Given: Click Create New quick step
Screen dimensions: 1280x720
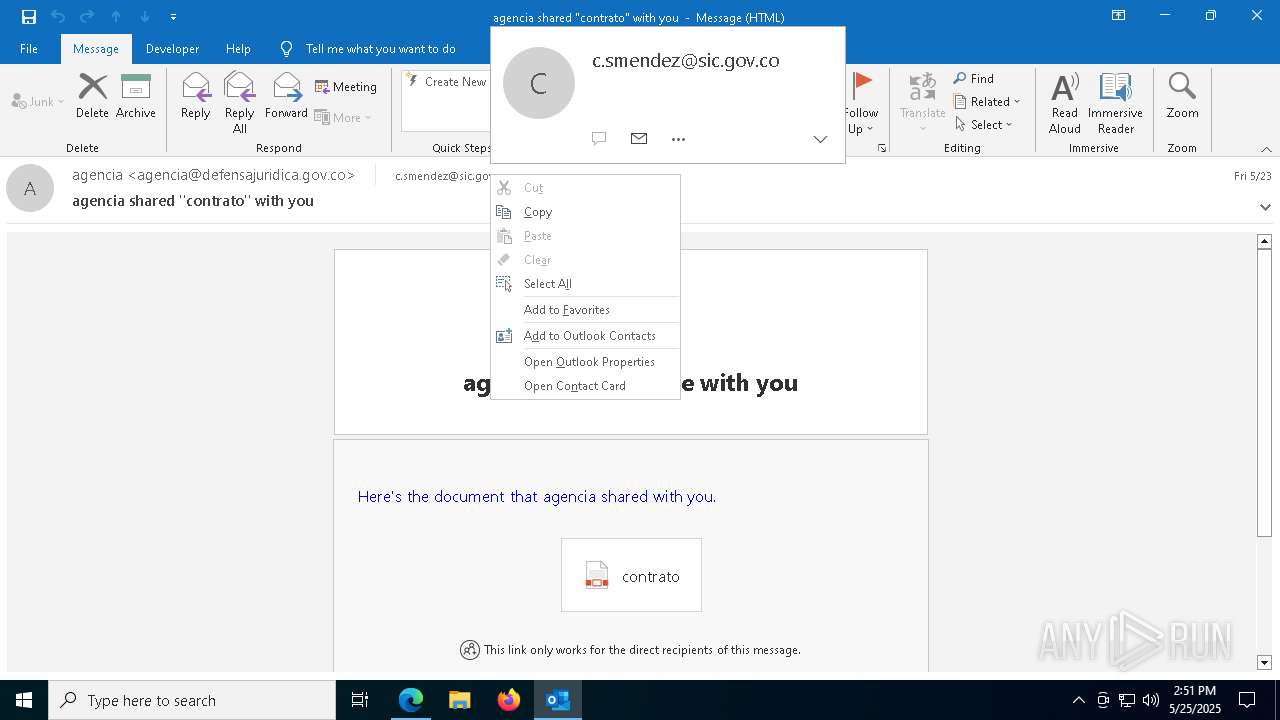Looking at the screenshot, I should pos(447,82).
